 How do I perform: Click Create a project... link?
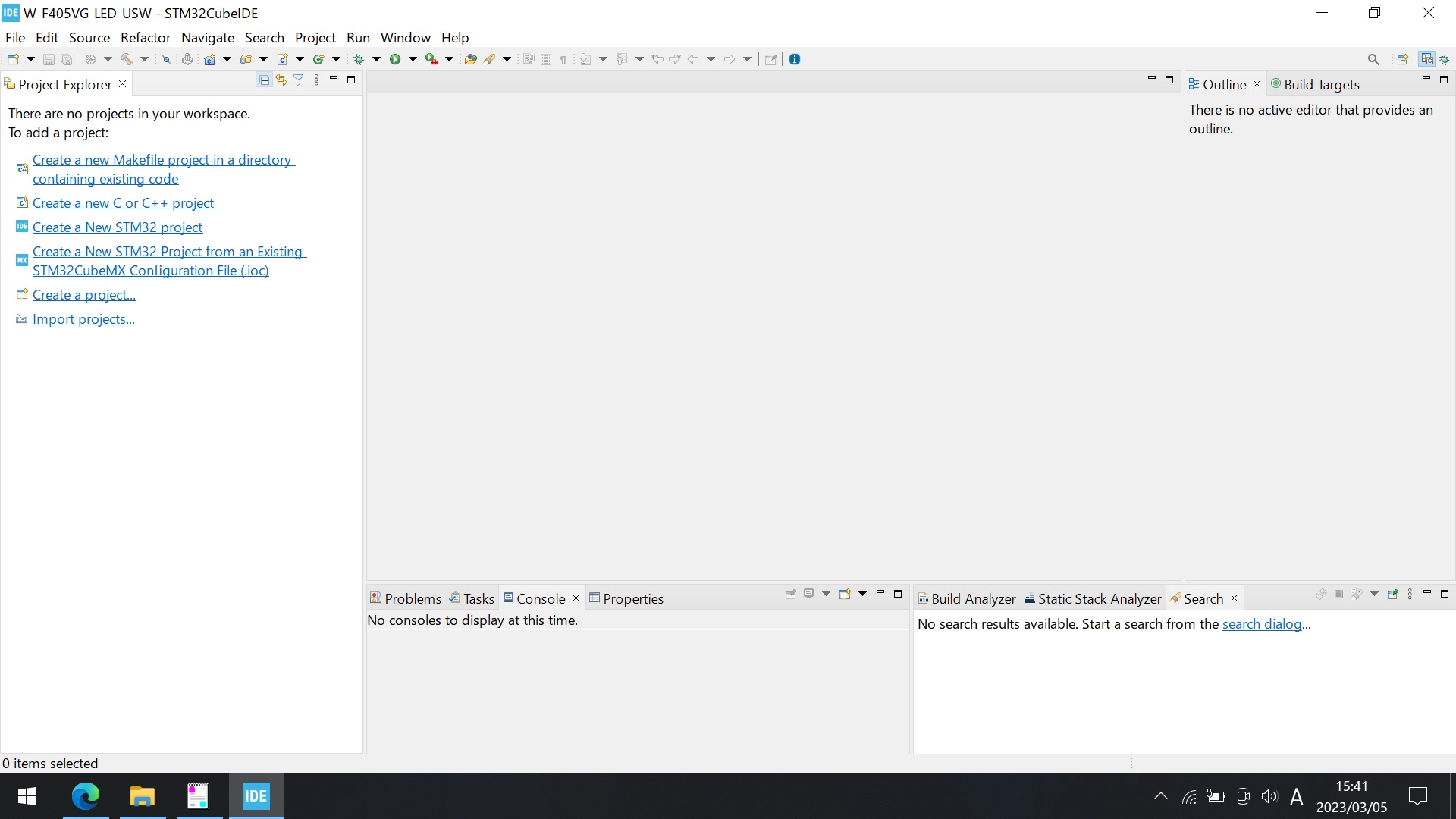(x=84, y=295)
